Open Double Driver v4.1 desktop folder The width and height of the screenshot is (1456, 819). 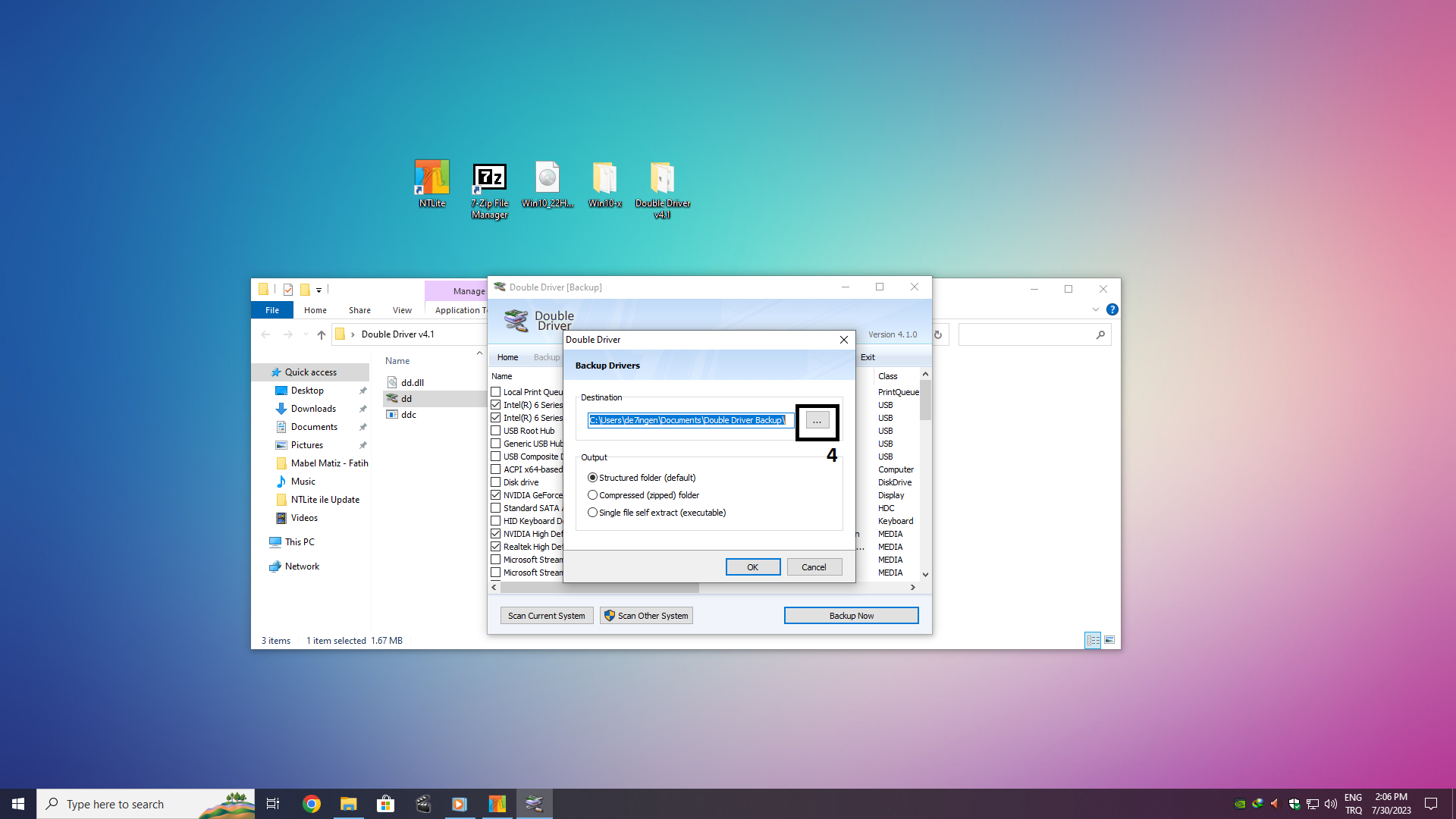pyautogui.click(x=662, y=179)
